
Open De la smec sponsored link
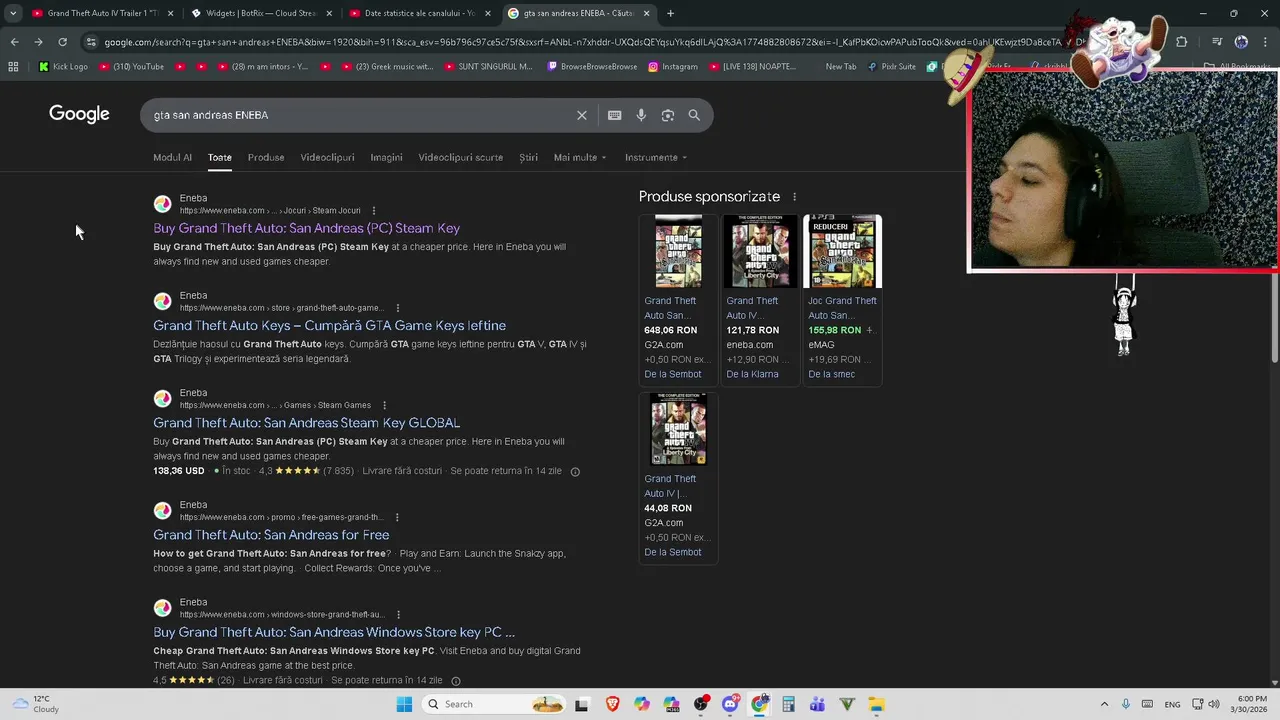tap(831, 374)
